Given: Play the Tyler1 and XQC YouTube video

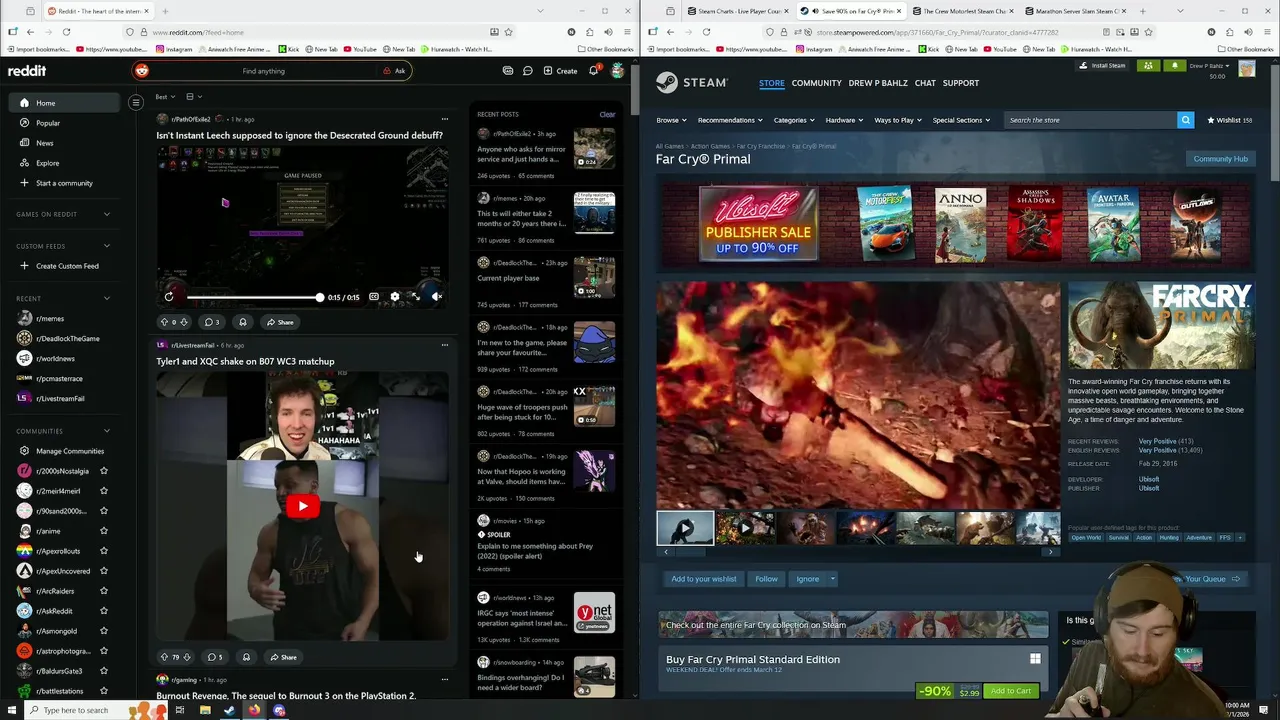Looking at the screenshot, I should click(303, 506).
